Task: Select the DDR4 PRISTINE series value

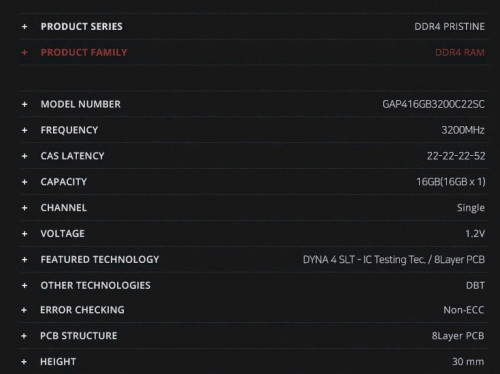Action: [x=449, y=27]
